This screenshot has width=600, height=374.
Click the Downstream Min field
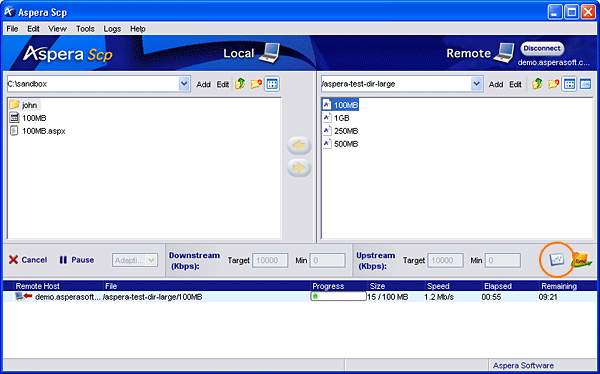327,260
